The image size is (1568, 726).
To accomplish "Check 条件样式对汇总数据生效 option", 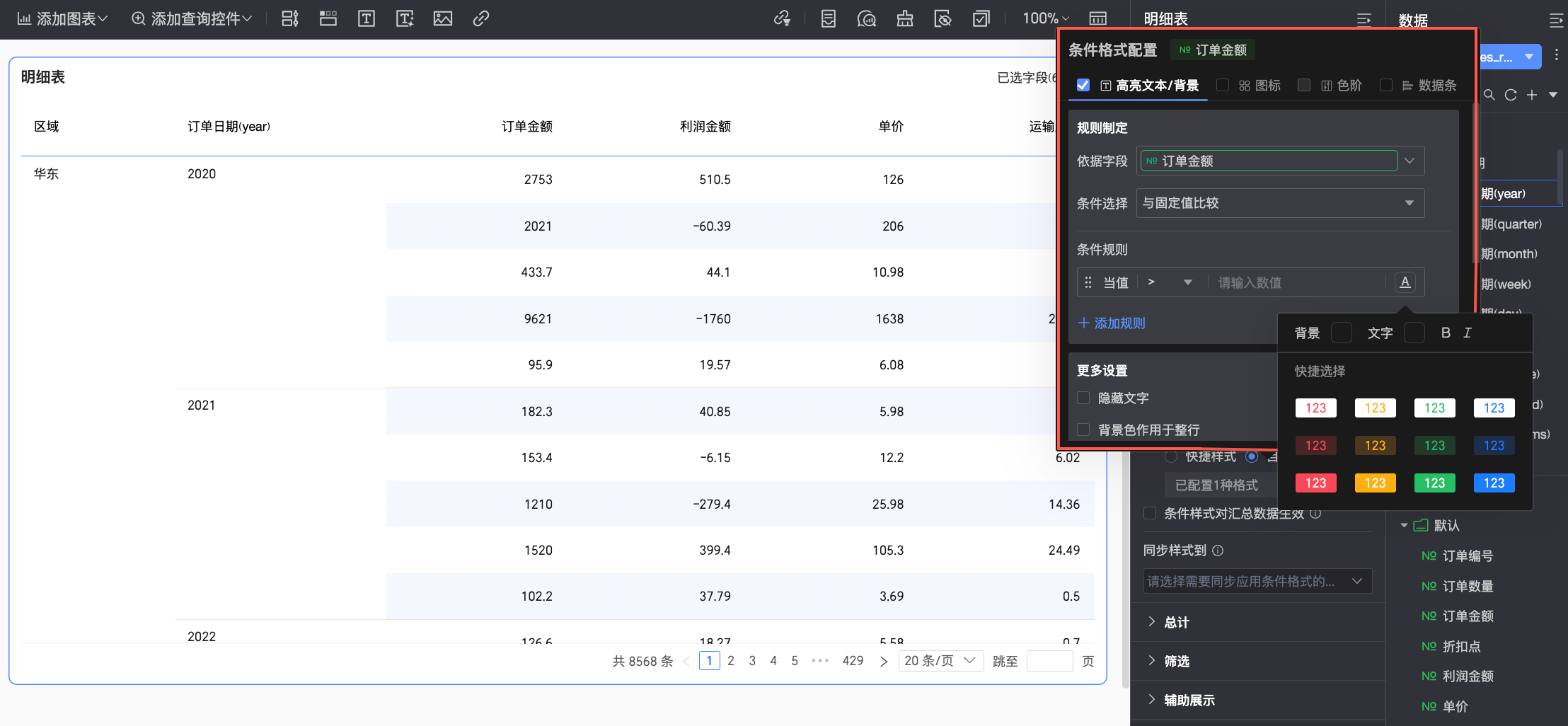I will [x=1151, y=513].
